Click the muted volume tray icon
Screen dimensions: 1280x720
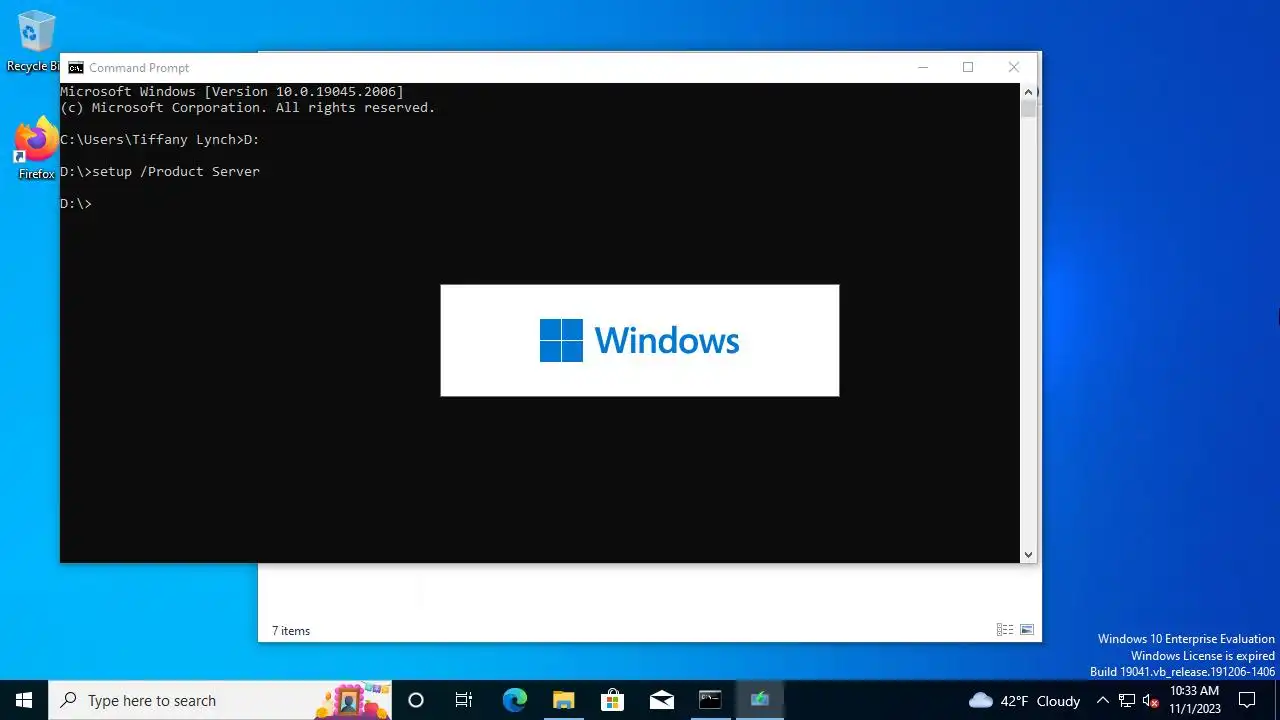coord(1150,700)
